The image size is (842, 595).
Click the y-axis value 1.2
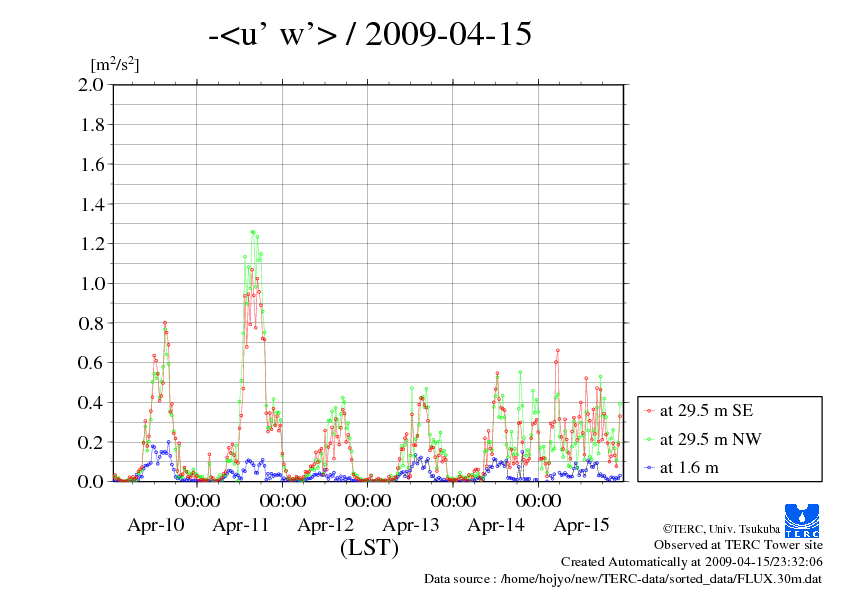[92, 244]
